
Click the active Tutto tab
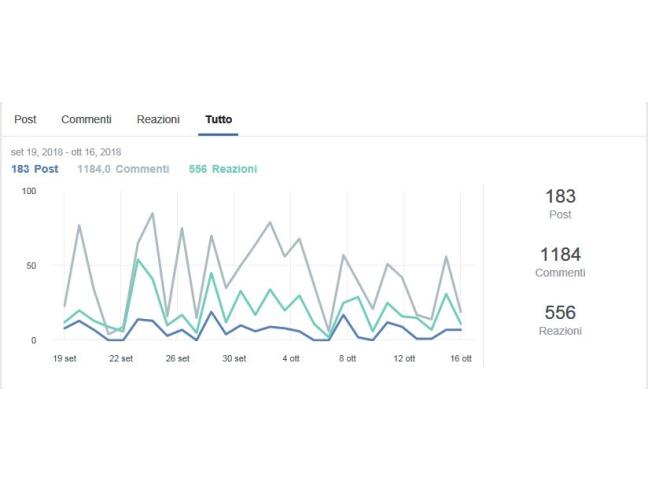(219, 119)
